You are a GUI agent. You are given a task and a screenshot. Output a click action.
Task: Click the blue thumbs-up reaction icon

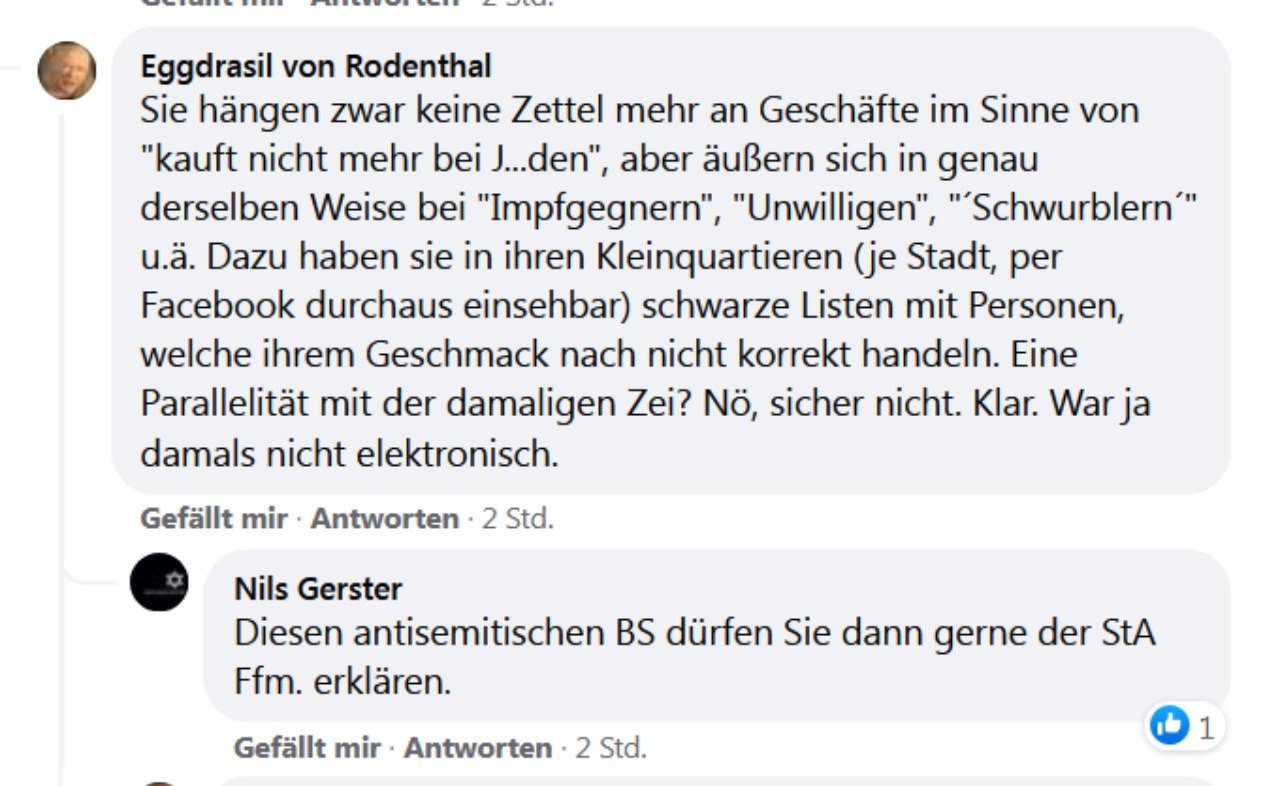coord(1169,726)
